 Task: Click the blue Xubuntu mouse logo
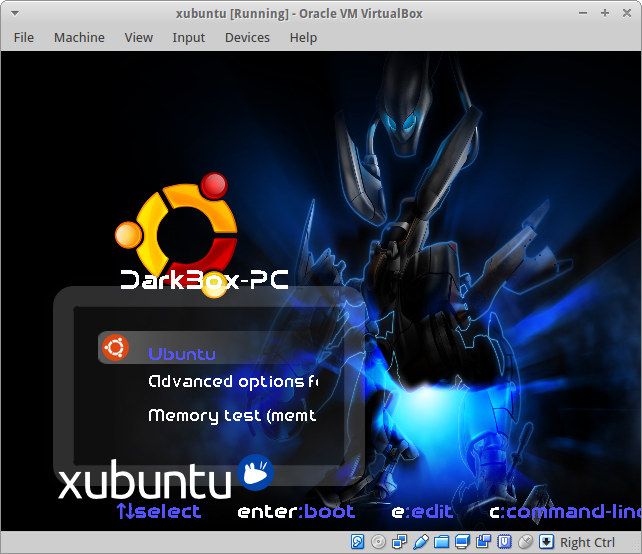(x=255, y=473)
